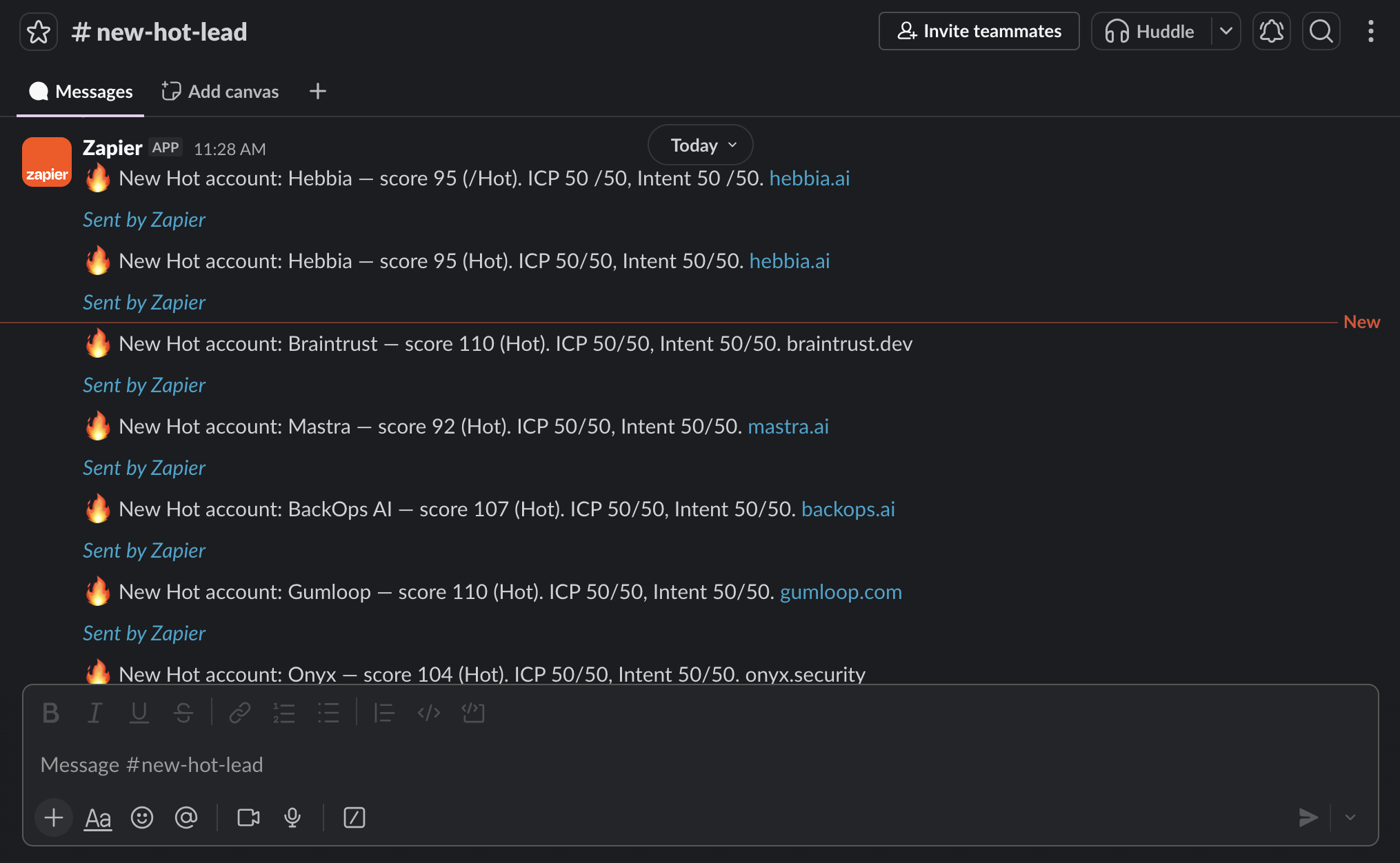Image resolution: width=1400 pixels, height=863 pixels.
Task: Apply inline code formatting
Action: point(428,713)
